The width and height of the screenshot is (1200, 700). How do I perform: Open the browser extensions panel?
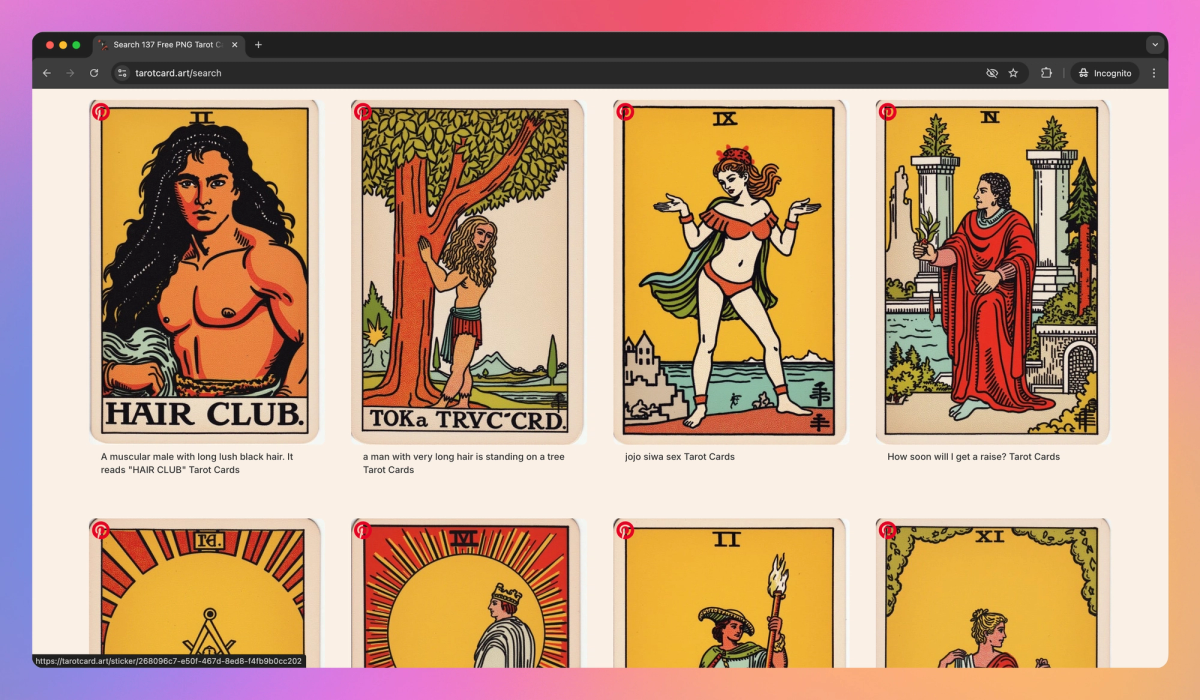1045,72
